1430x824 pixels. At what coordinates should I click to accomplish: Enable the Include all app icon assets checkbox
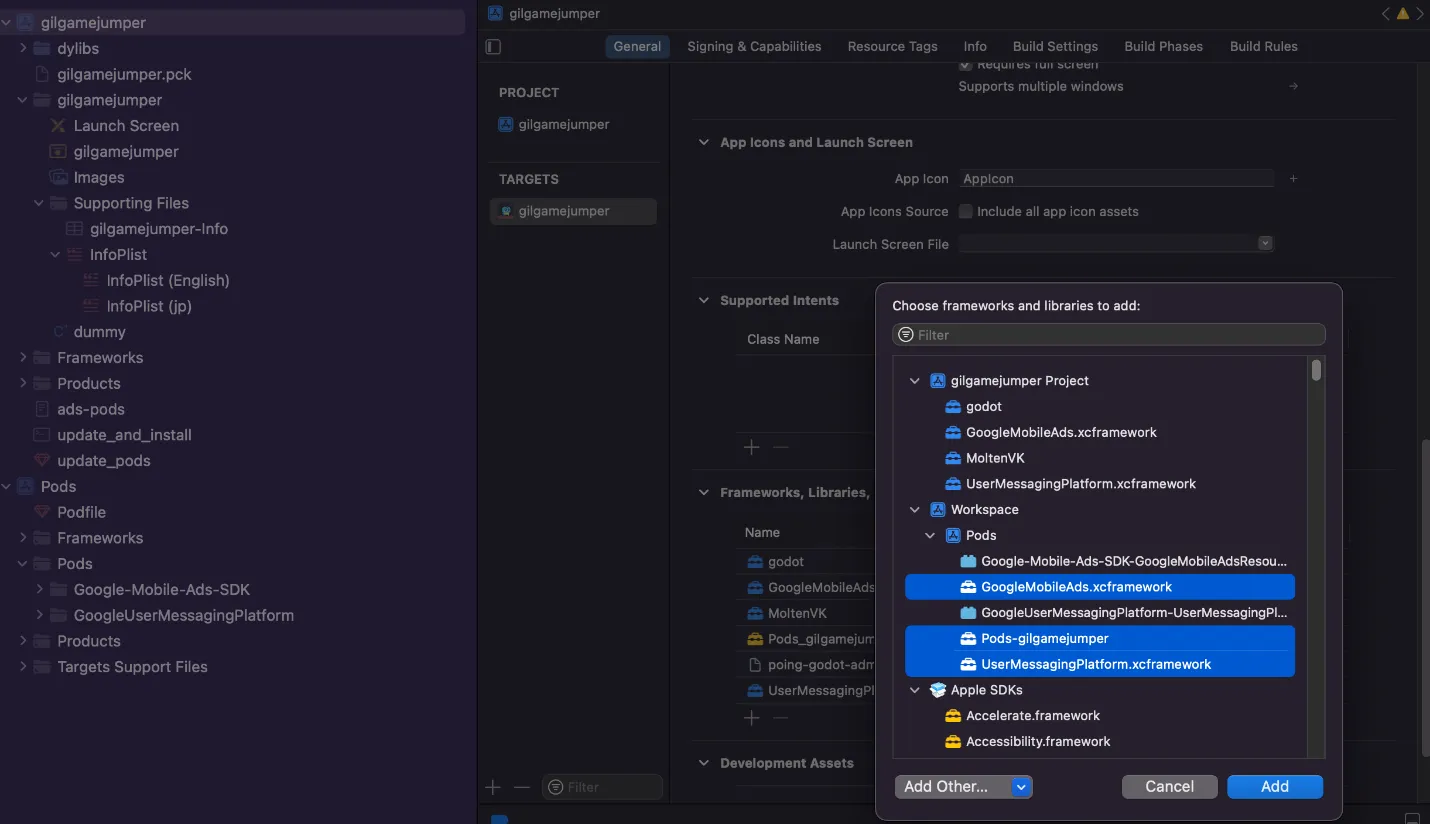(x=966, y=212)
